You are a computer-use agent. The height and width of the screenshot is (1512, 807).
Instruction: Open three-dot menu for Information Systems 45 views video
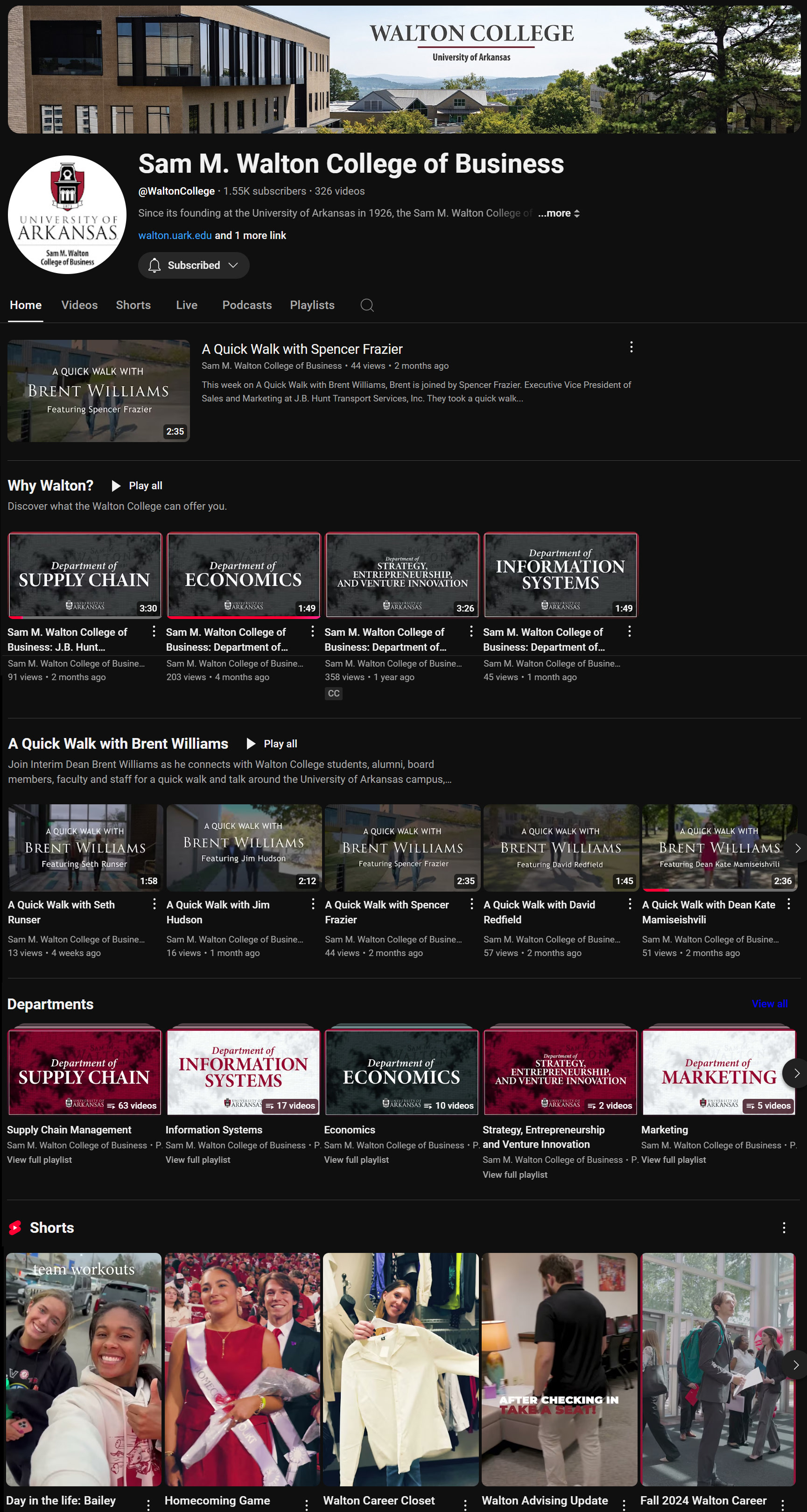click(629, 631)
